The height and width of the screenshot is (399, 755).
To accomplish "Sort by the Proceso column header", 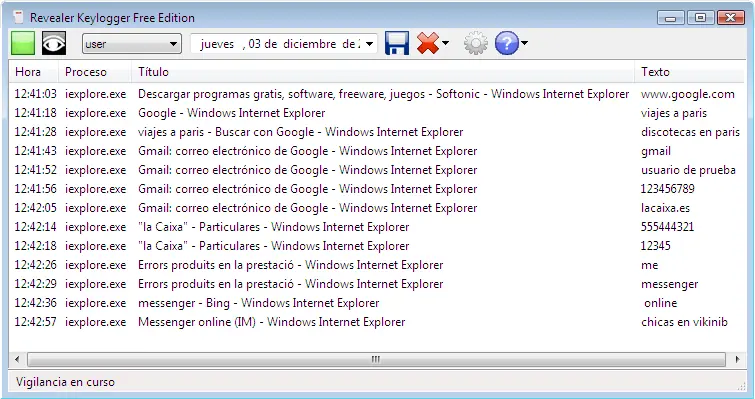I will click(x=95, y=72).
